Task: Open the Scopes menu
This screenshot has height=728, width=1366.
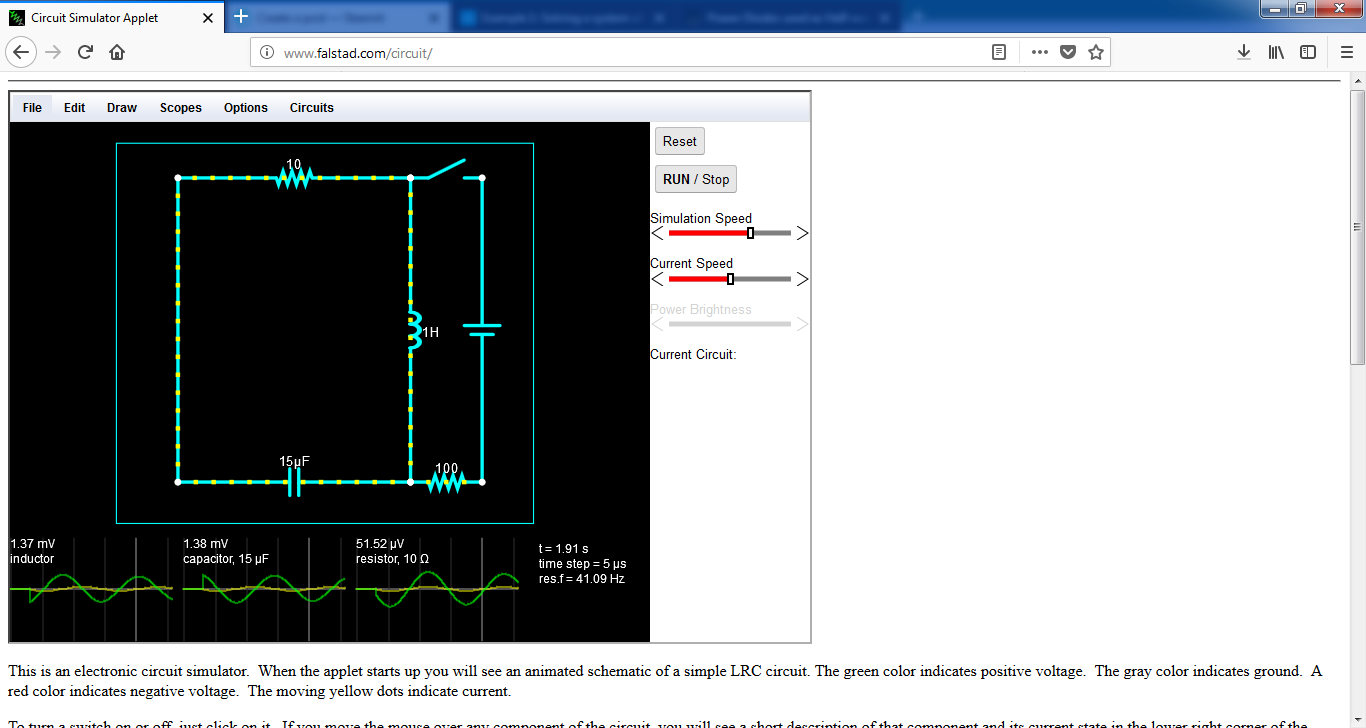Action: pos(181,108)
